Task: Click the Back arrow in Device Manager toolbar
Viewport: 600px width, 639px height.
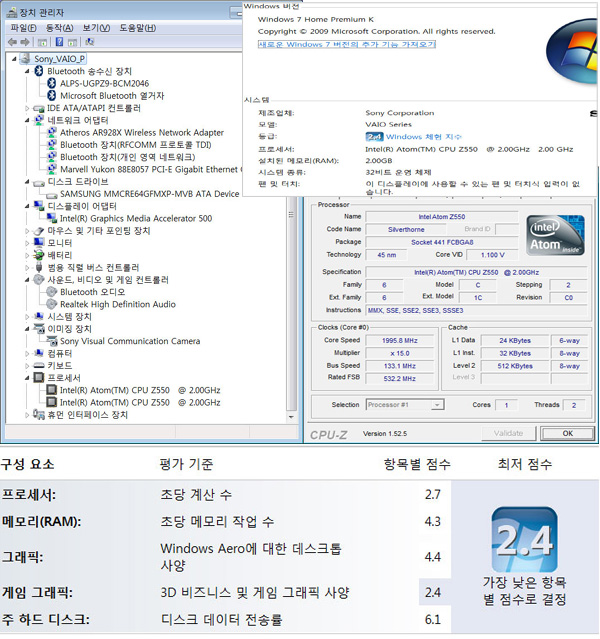Action: 13,42
